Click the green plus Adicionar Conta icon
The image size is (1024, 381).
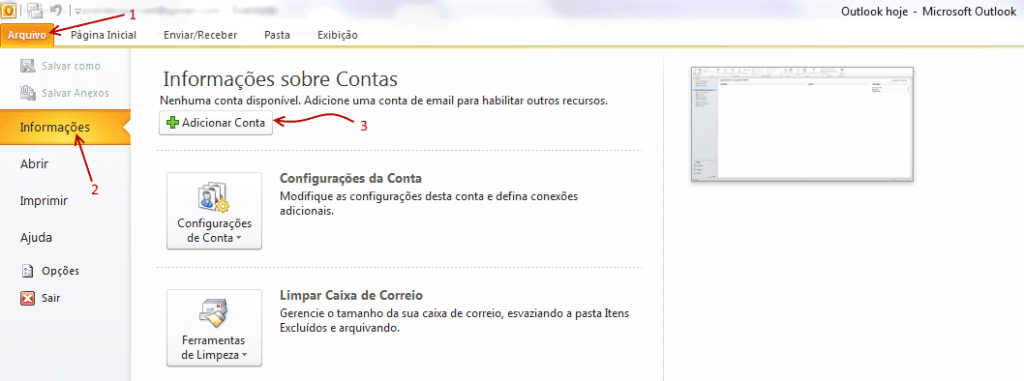[172, 123]
